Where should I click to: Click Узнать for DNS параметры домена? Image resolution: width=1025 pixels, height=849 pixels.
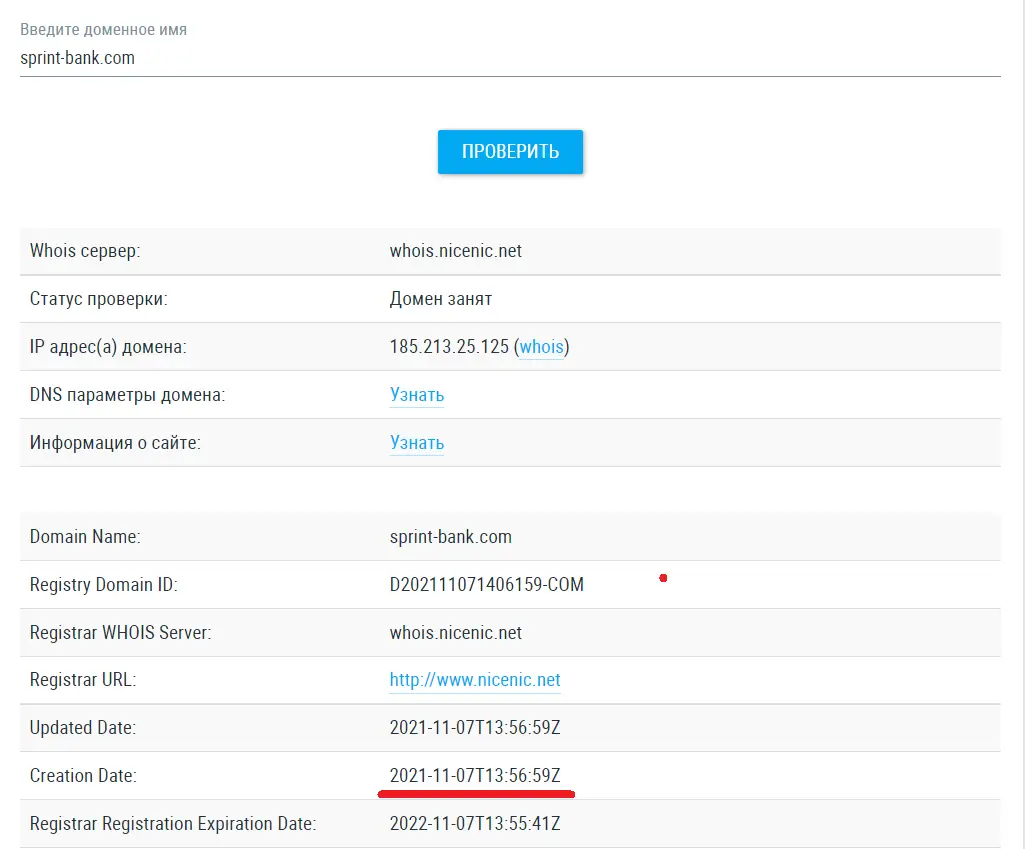click(416, 395)
